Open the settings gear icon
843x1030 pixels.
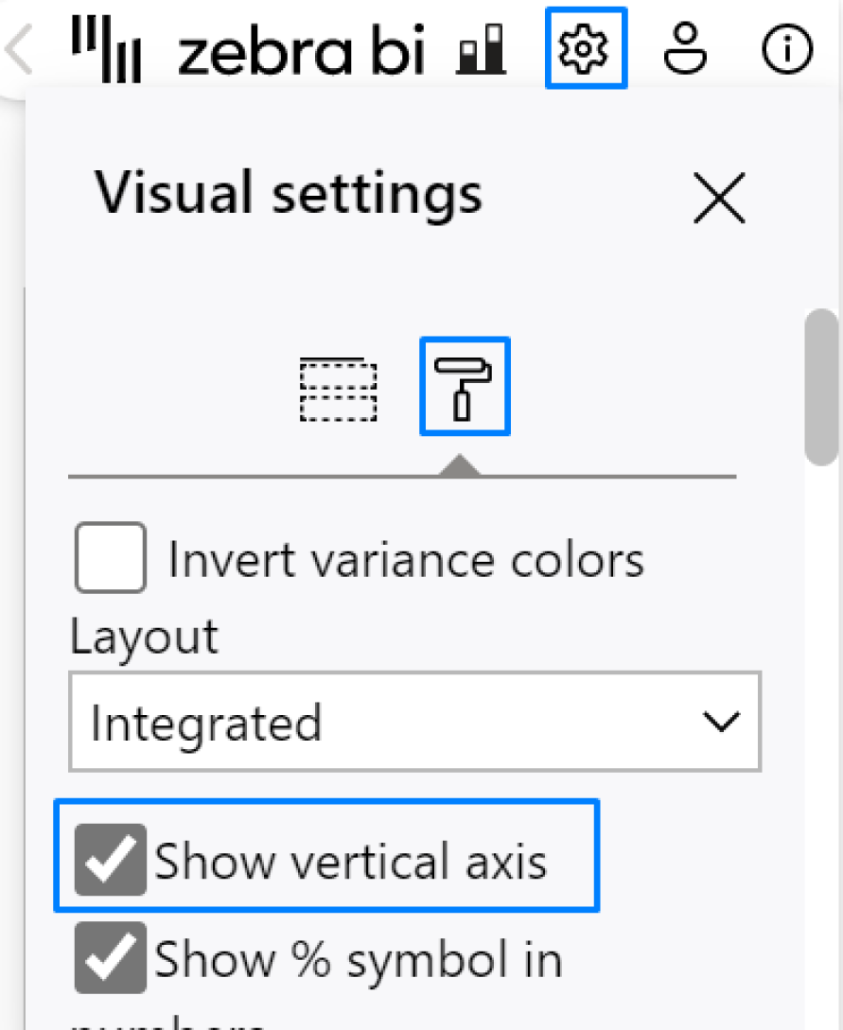point(586,46)
